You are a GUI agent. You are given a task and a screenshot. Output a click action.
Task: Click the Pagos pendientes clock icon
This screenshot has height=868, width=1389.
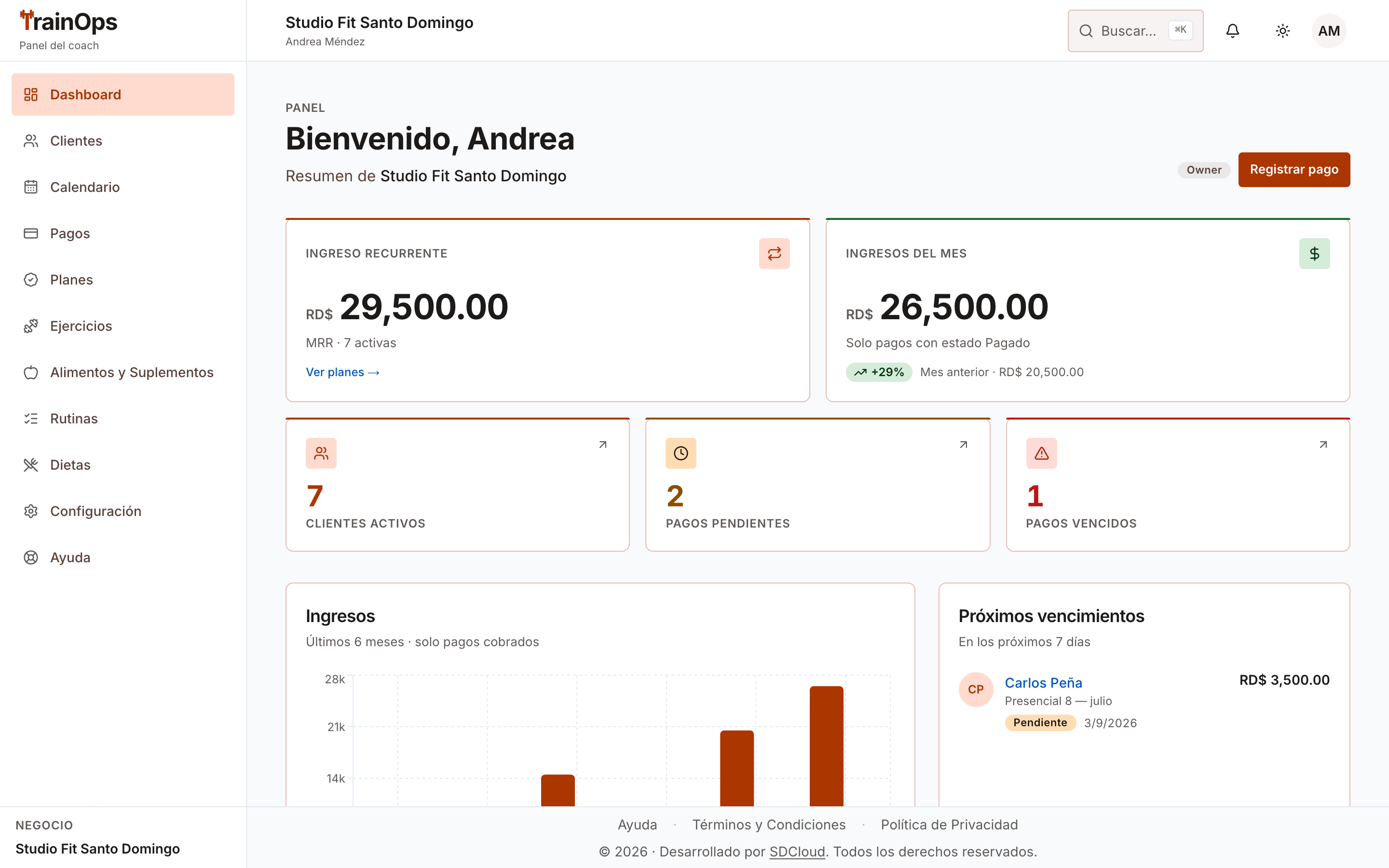(x=681, y=453)
